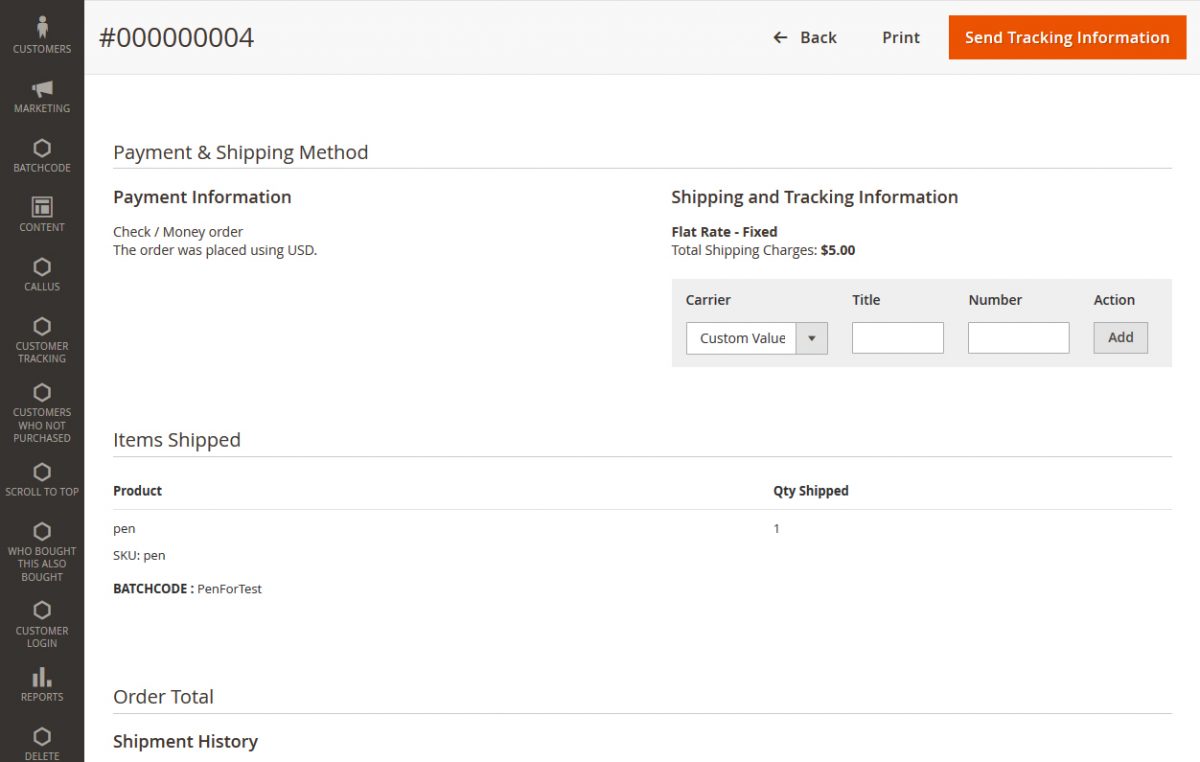Image resolution: width=1200 pixels, height=762 pixels.
Task: Click Send Tracking Information
Action: pyautogui.click(x=1067, y=37)
